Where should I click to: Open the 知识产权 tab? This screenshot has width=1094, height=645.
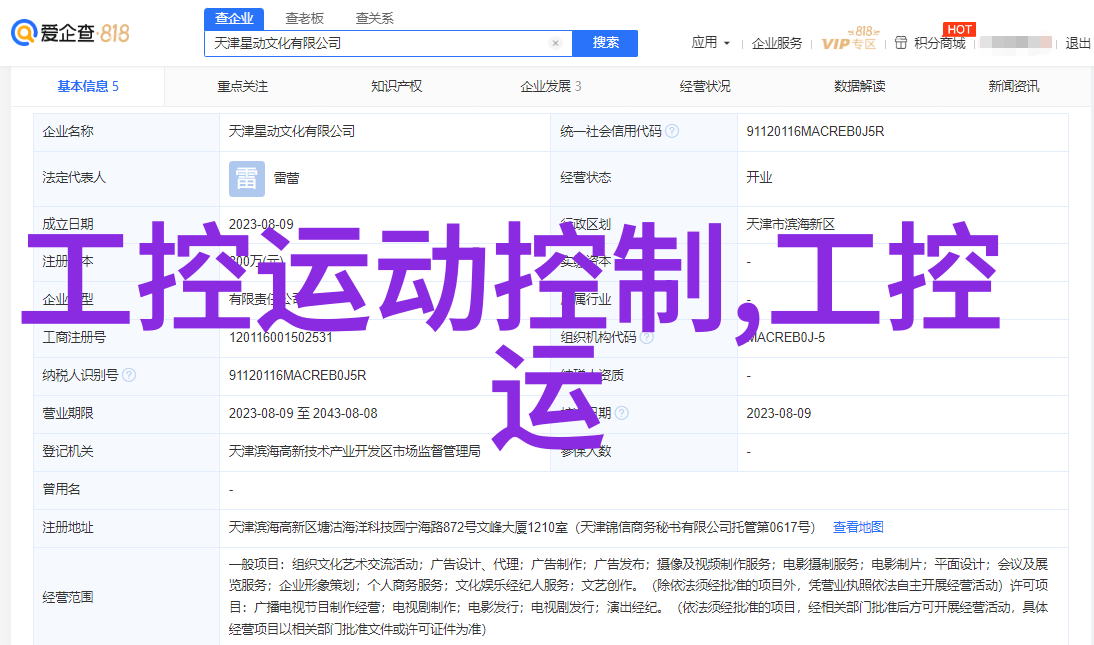click(x=396, y=87)
